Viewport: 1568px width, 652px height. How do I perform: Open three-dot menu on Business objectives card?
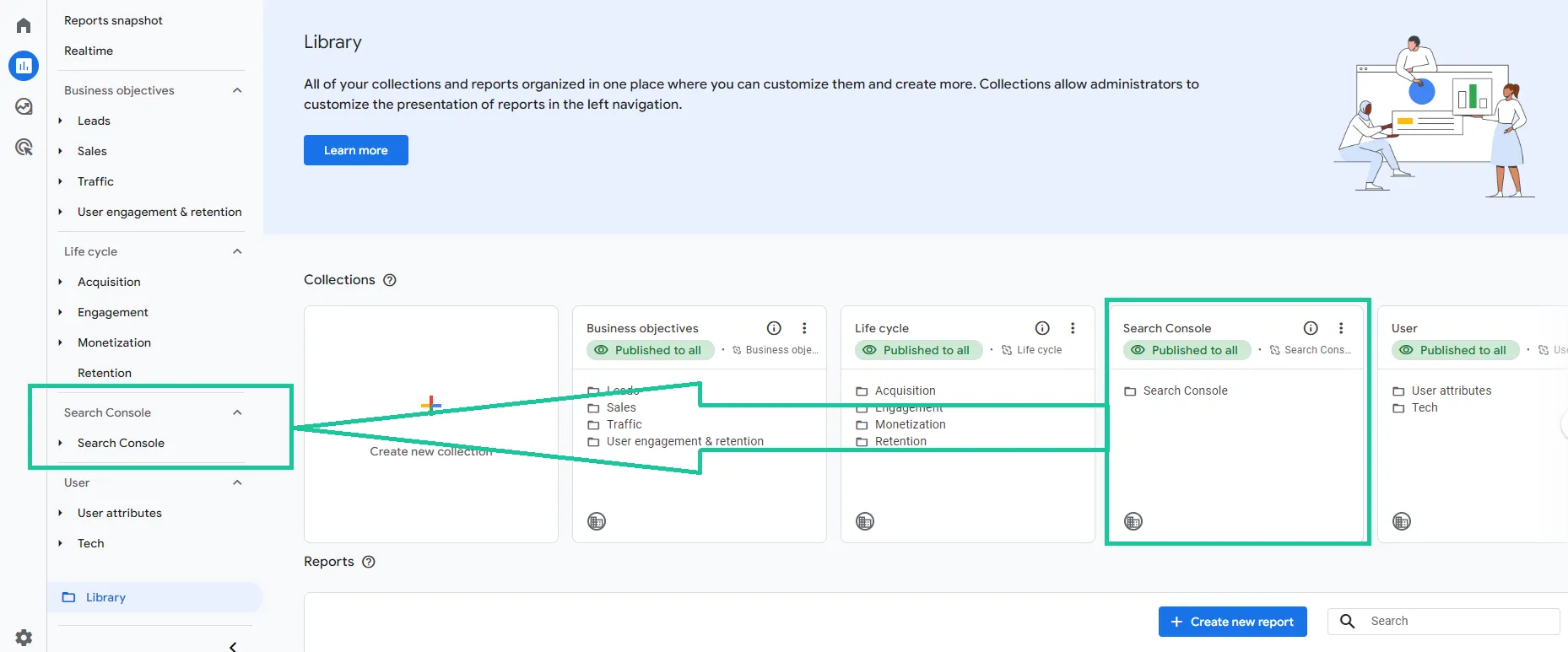pos(804,328)
